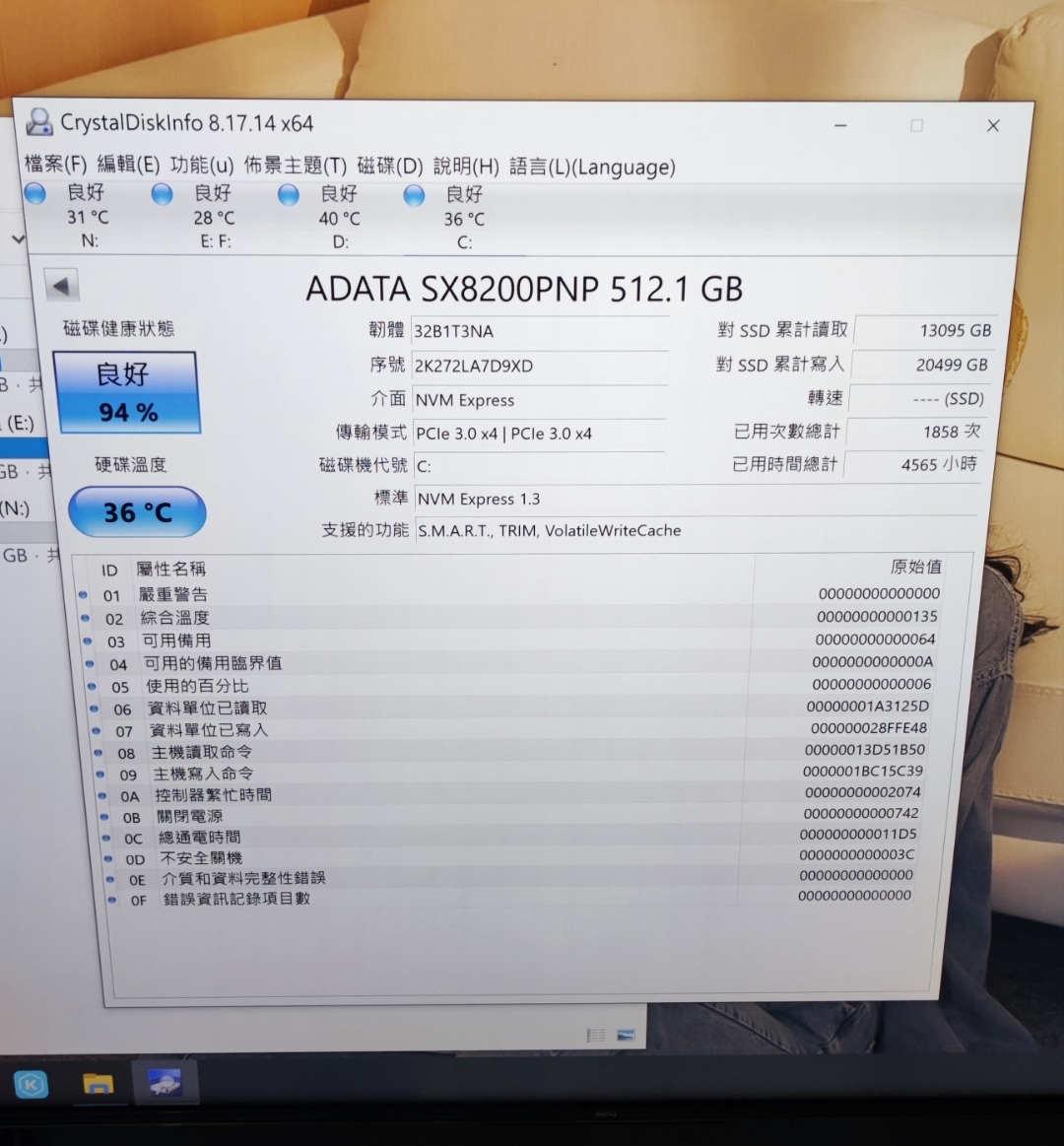Select the D: drive status orb
Viewport: 1064px width, 1146px height.
click(x=289, y=194)
